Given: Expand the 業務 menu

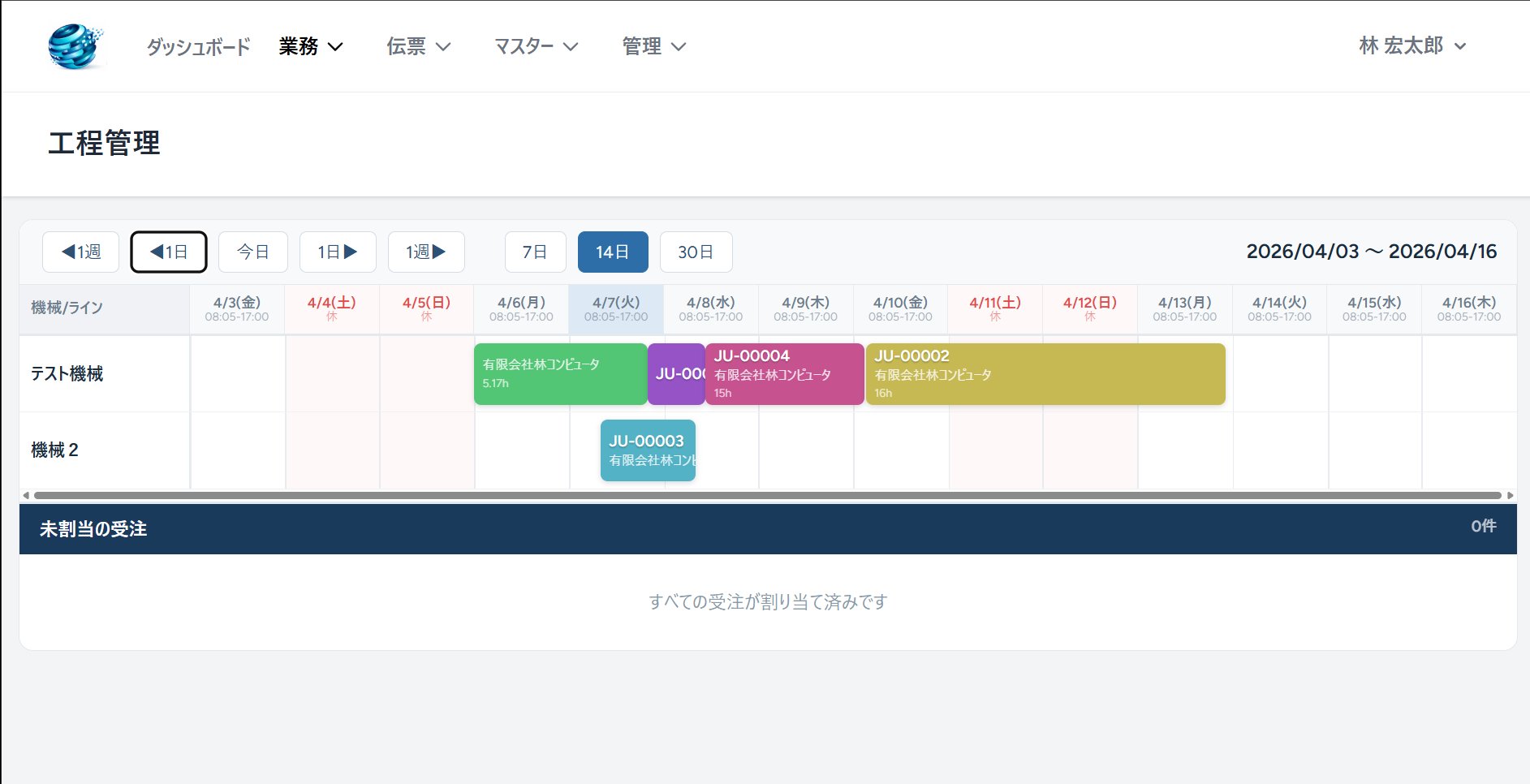Looking at the screenshot, I should point(311,46).
